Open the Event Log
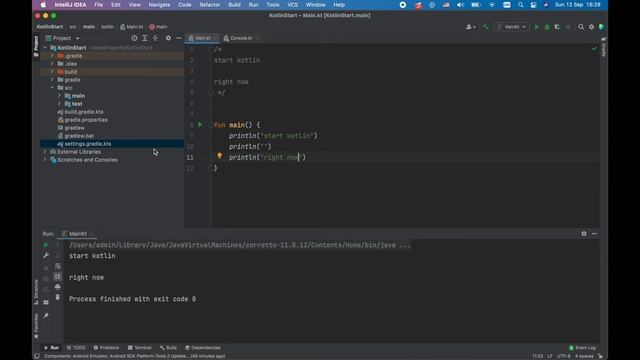 click(x=582, y=348)
